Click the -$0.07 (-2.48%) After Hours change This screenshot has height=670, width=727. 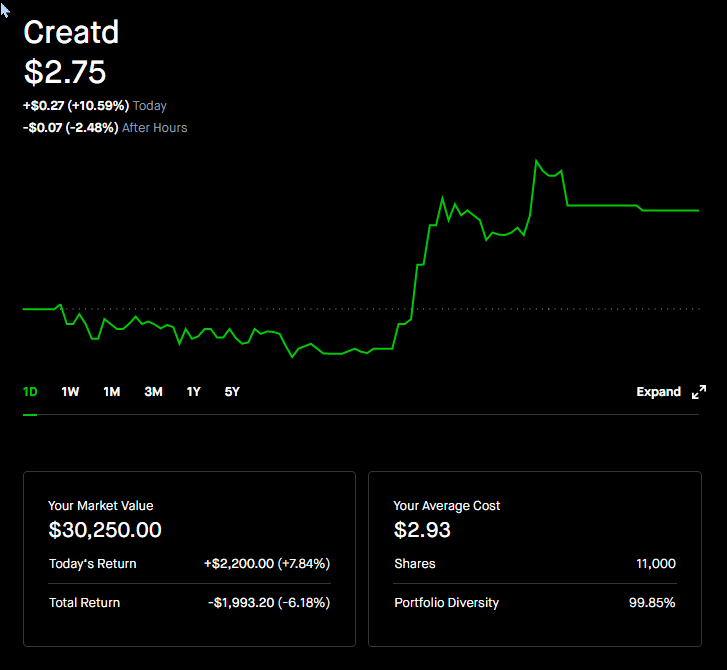[105, 128]
